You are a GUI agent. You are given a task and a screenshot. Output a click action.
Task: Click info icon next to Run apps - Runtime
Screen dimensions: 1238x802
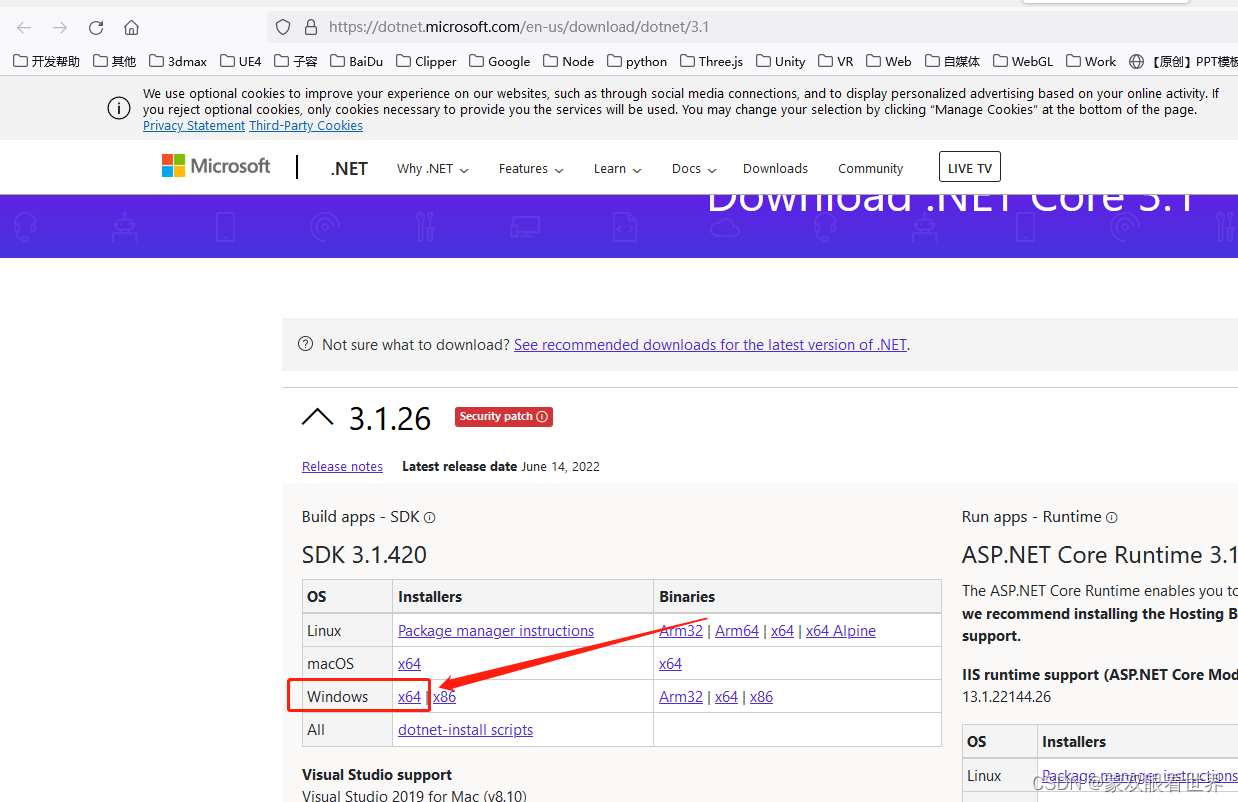[x=1112, y=518]
